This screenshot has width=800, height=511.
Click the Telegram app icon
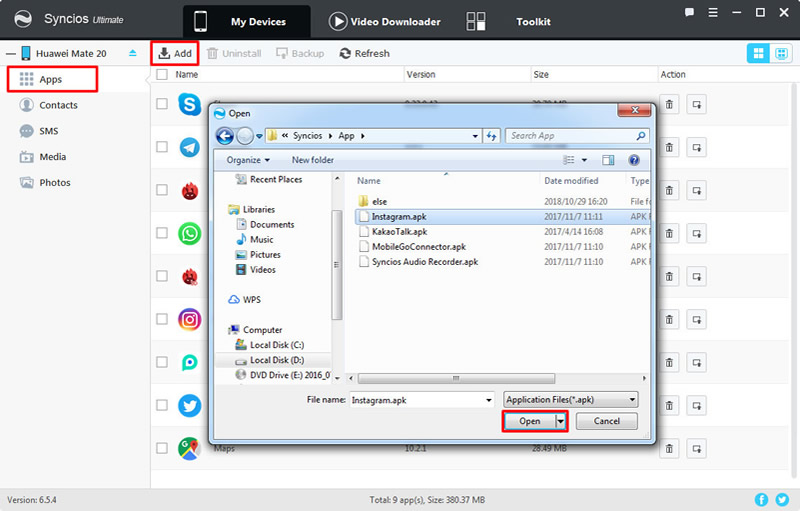(189, 147)
